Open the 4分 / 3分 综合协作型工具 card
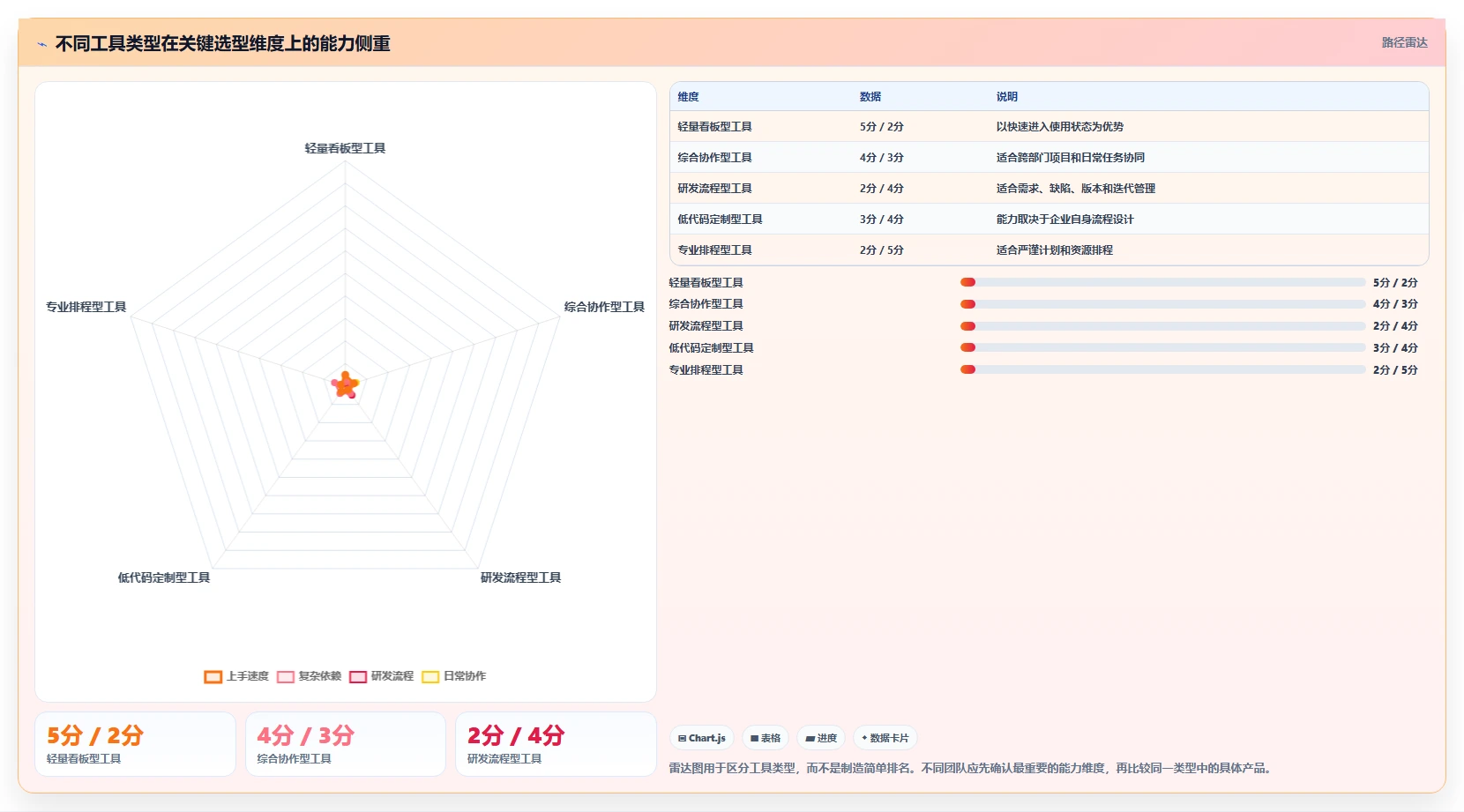 tap(346, 744)
